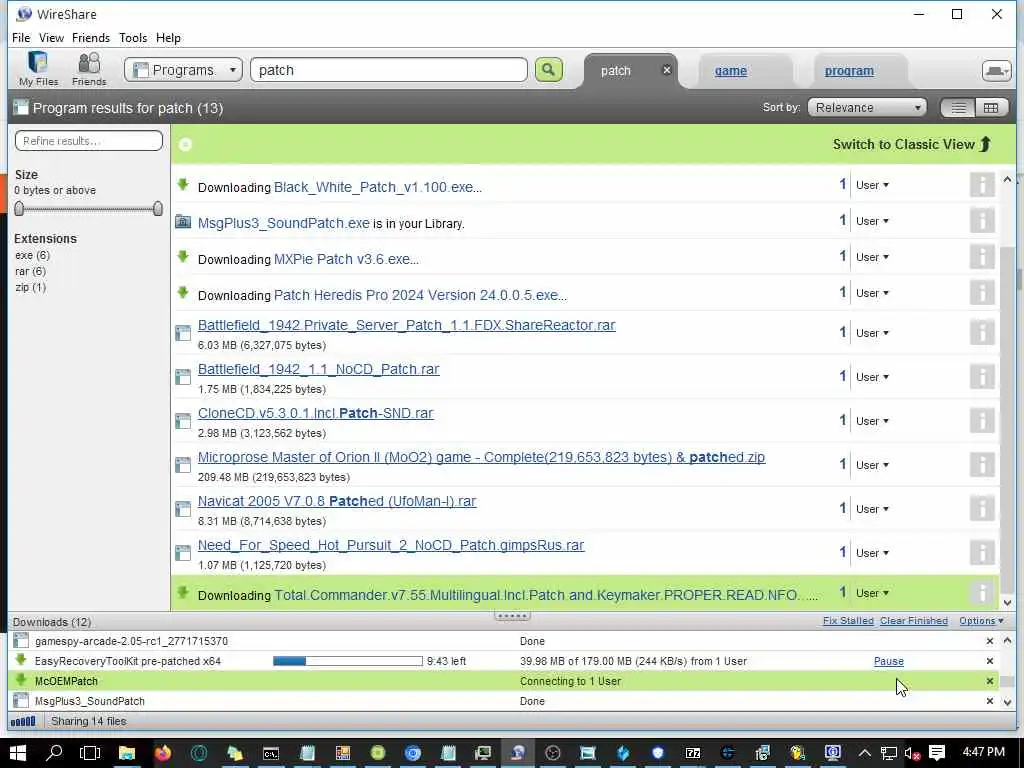The image size is (1024, 768).
Task: Download Navicat 2005 V7.0.8 Patched rar
Action: pos(337,502)
